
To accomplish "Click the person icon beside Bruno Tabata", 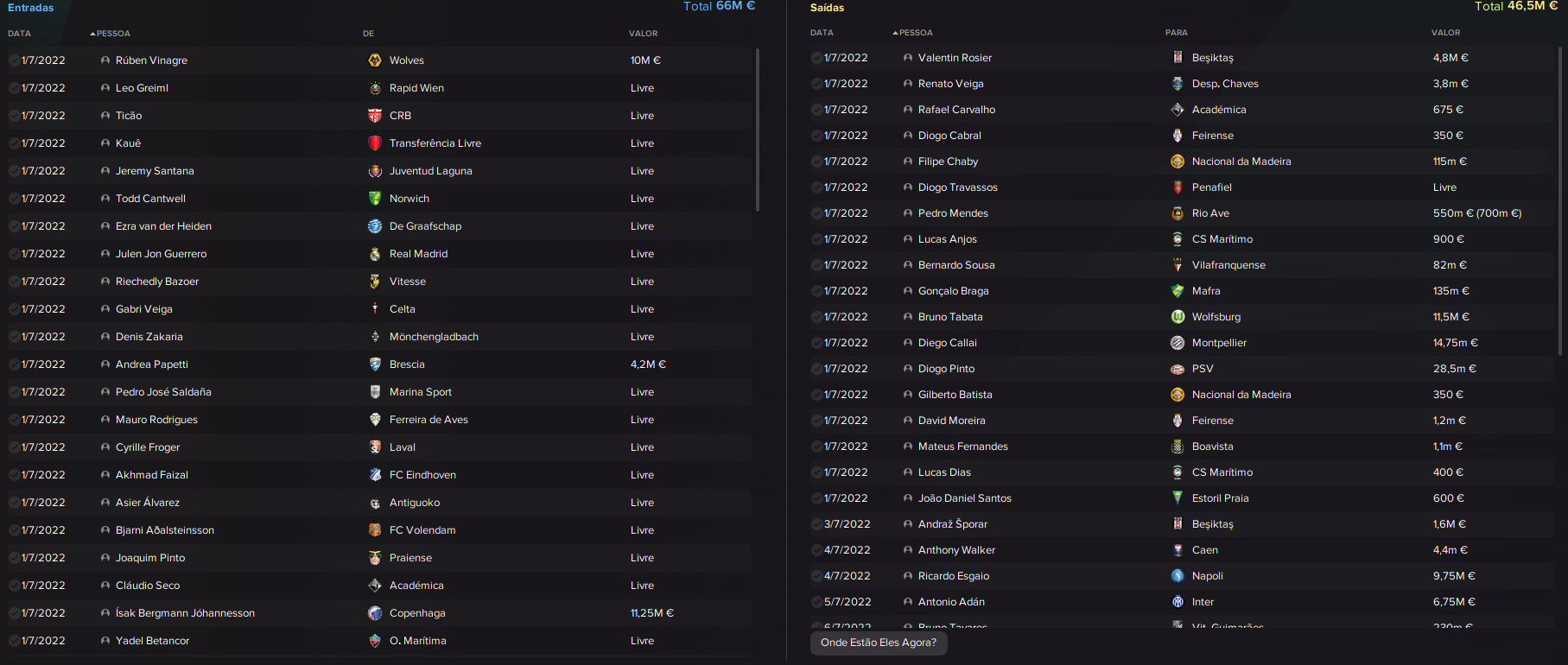I will pos(908,317).
